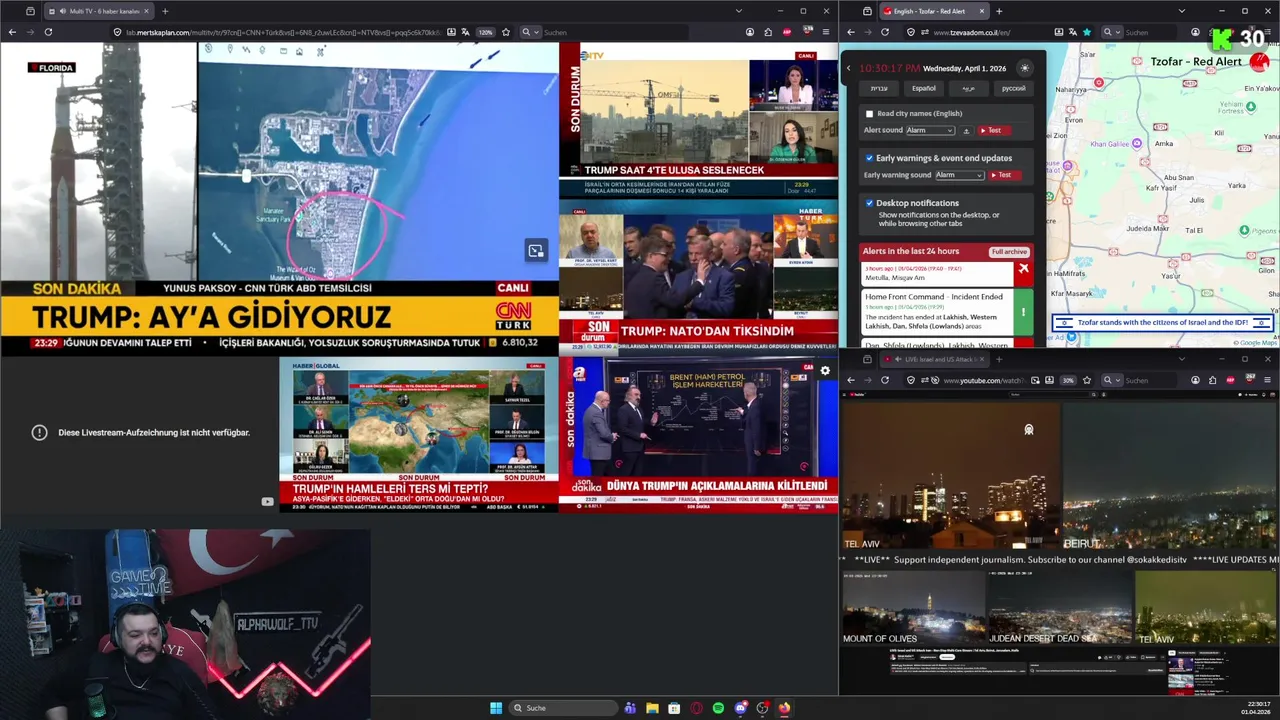1280x720 pixels.
Task: Open AdBlock Plus icon in Multi TV toolbar
Action: 787,32
